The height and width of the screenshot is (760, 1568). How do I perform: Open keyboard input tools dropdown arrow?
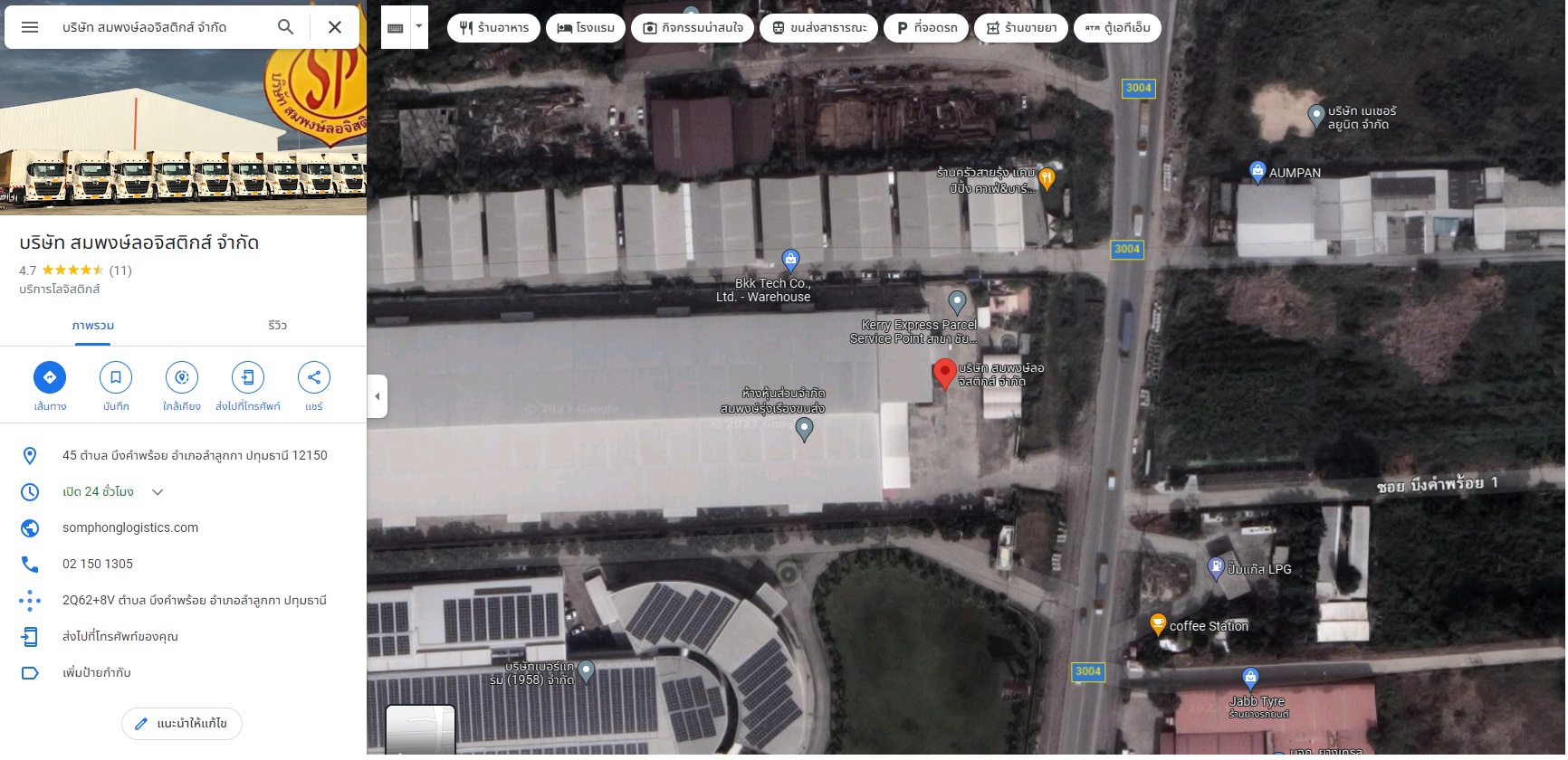418,27
